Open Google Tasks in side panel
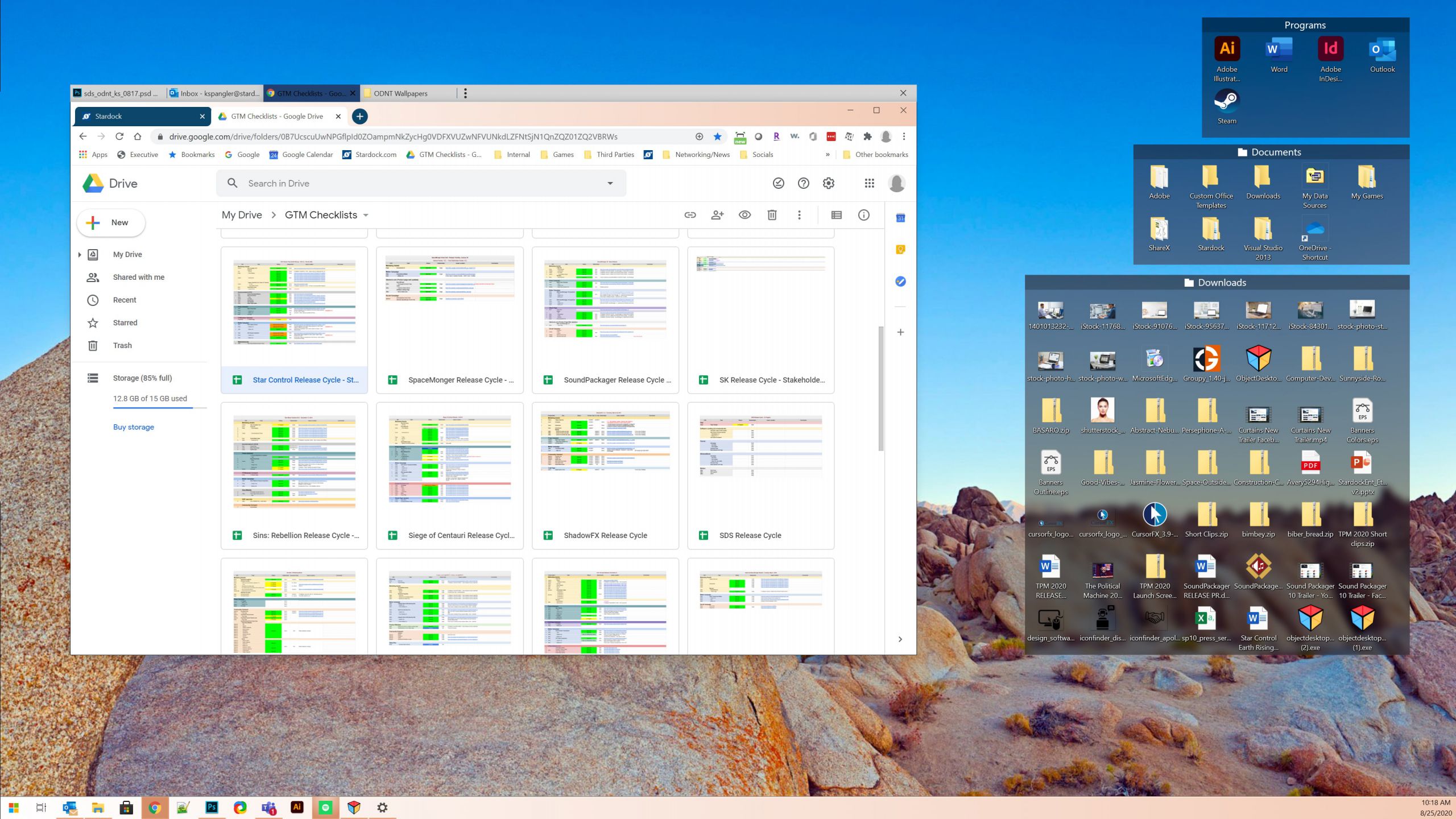This screenshot has height=819, width=1456. (900, 282)
